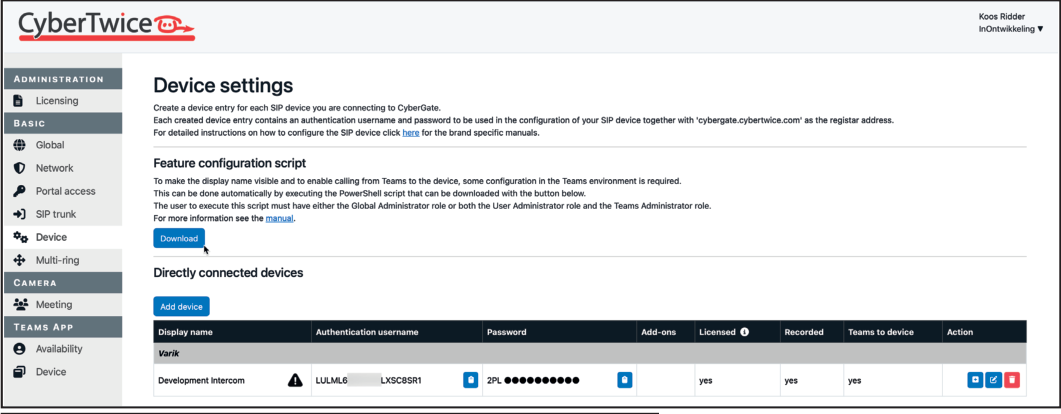The height and width of the screenshot is (414, 1061).
Task: Click the Feature configuration script heading
Action: pos(230,163)
